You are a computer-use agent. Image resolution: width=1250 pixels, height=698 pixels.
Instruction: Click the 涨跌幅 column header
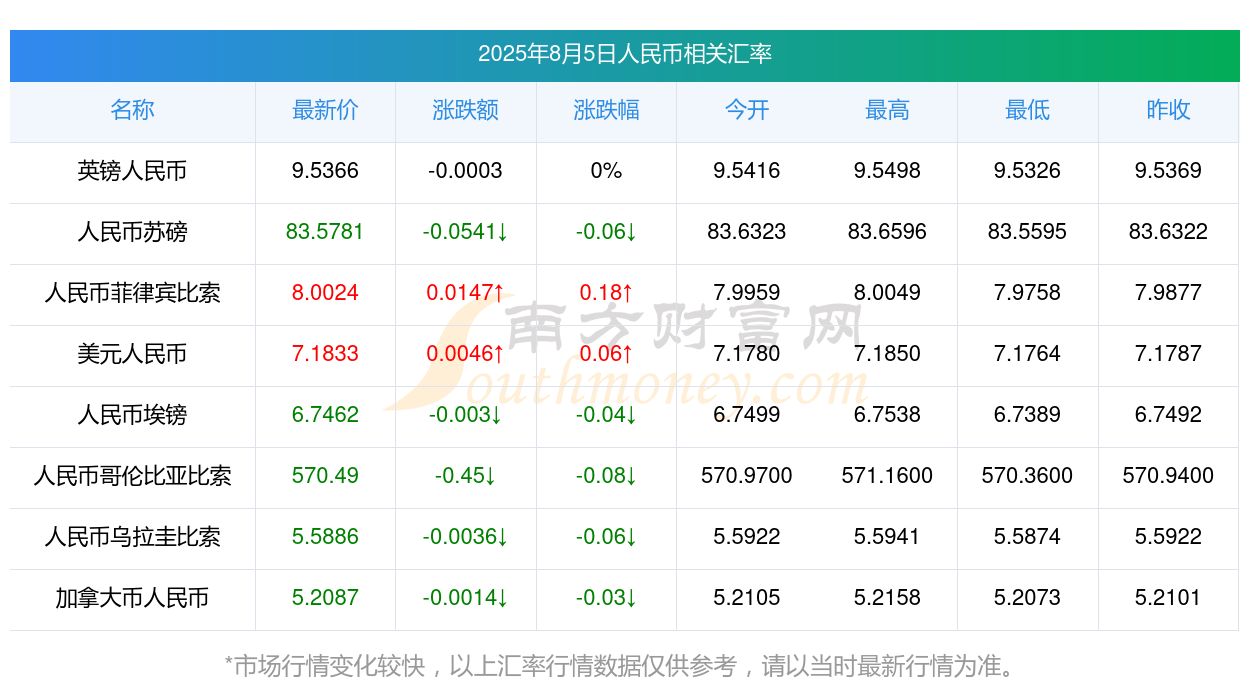606,110
